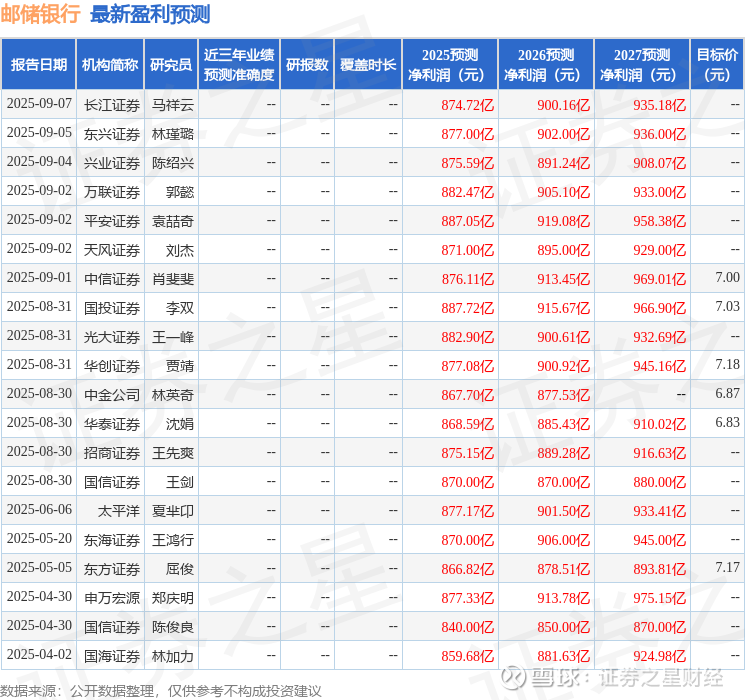The width and height of the screenshot is (745, 700).
Task: Click researcher name 郑庆明
Action: pyautogui.click(x=173, y=598)
